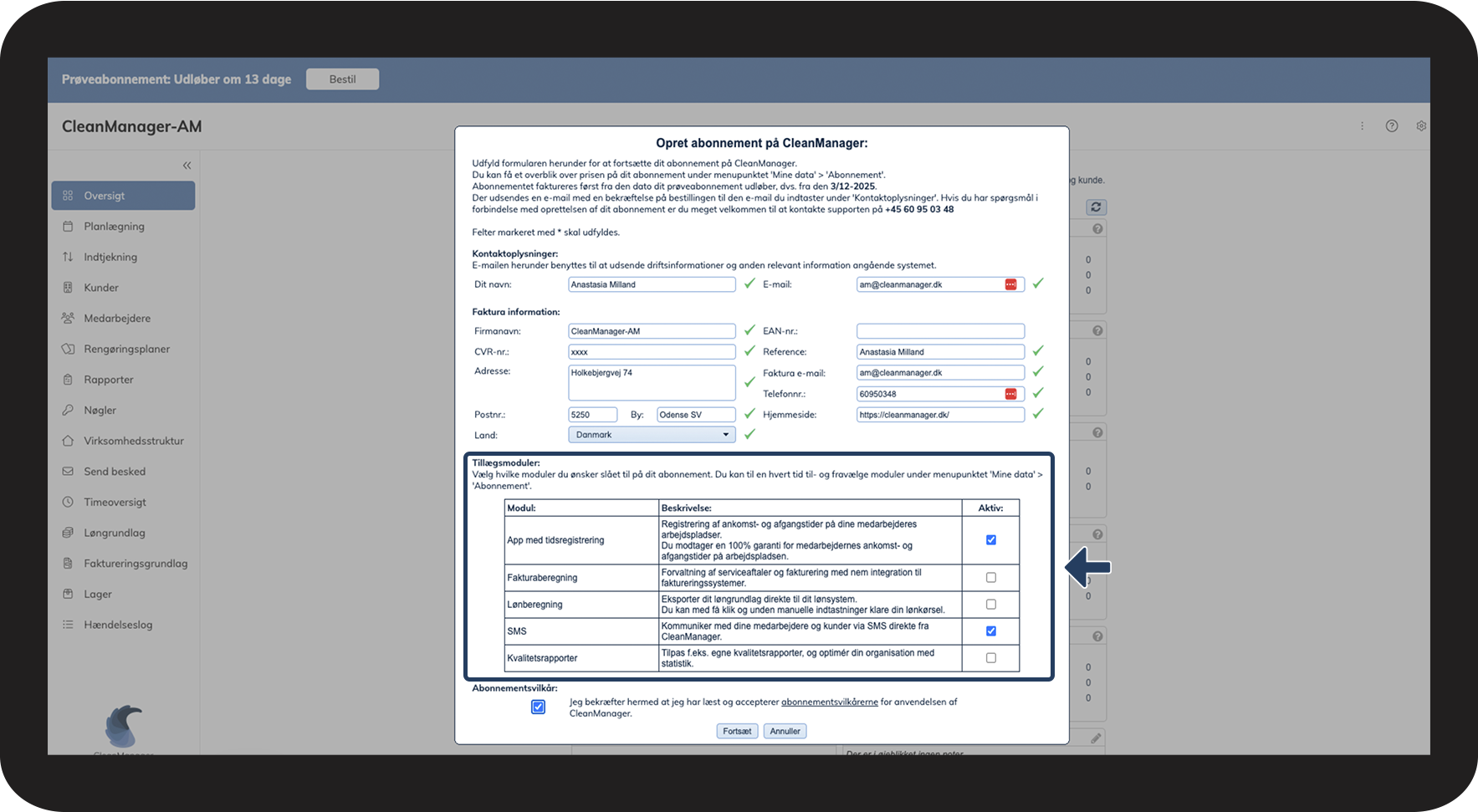
Task: Click the Annuller button
Action: pyautogui.click(x=785, y=731)
